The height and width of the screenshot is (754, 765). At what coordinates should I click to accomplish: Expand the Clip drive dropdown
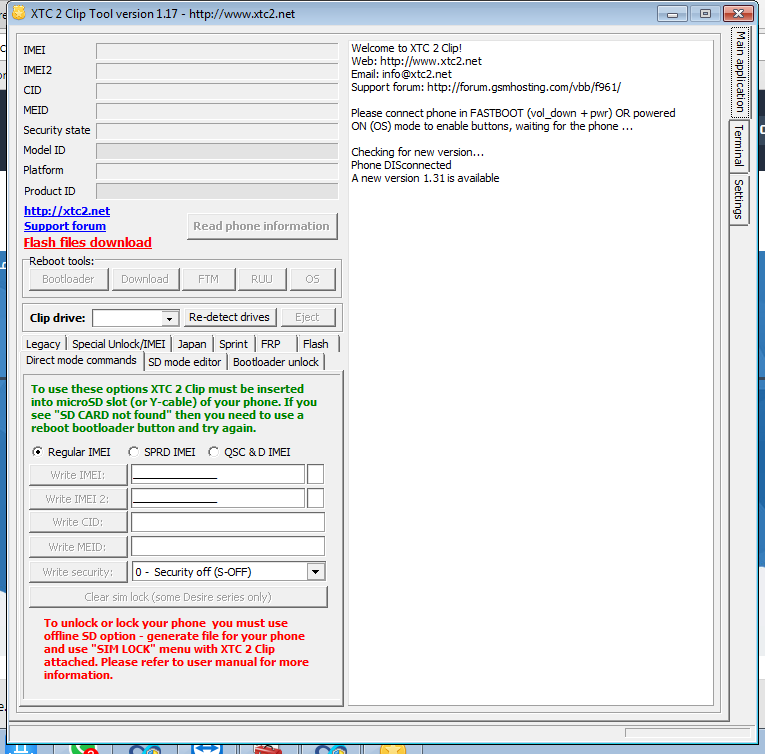[x=169, y=319]
